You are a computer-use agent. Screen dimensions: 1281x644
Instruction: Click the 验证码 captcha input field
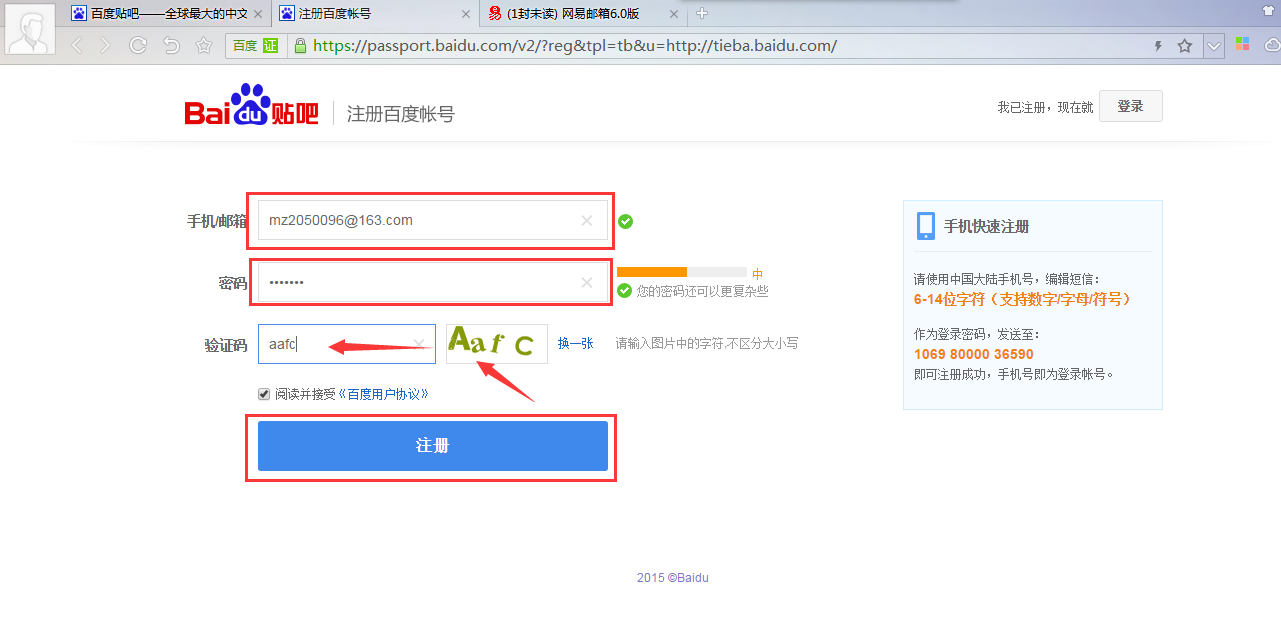point(346,344)
